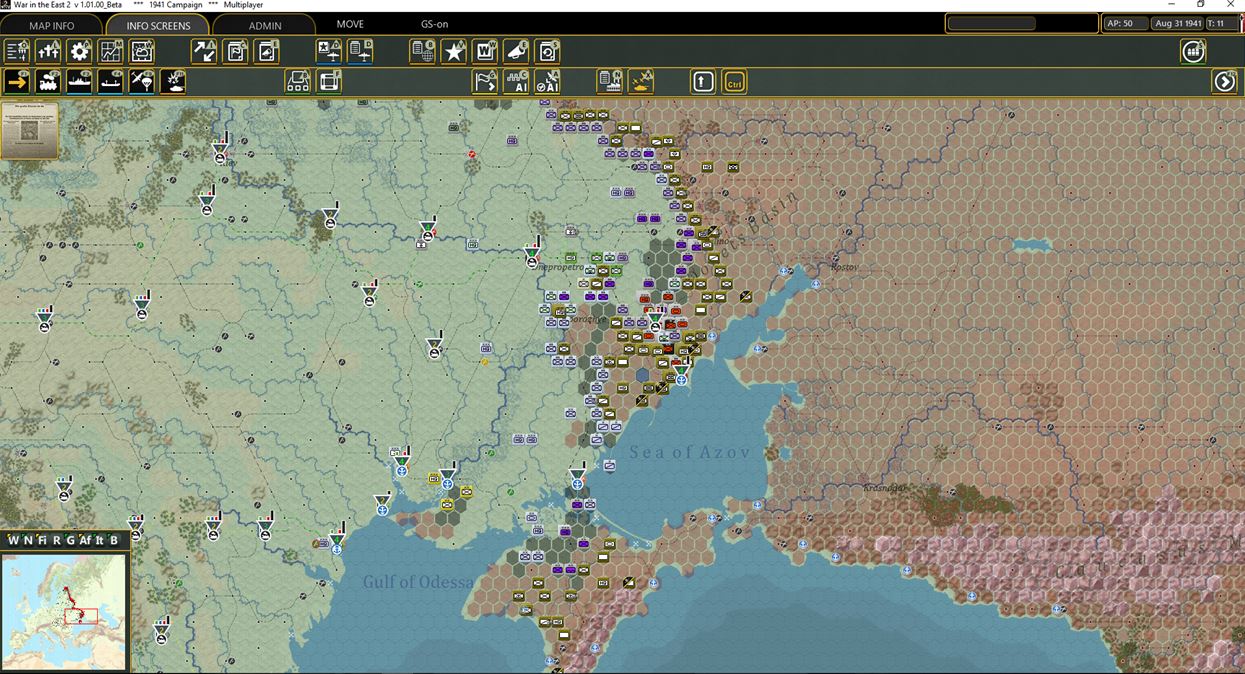Click the fortification frame icon marked F
The width and height of the screenshot is (1245, 674).
click(x=329, y=81)
